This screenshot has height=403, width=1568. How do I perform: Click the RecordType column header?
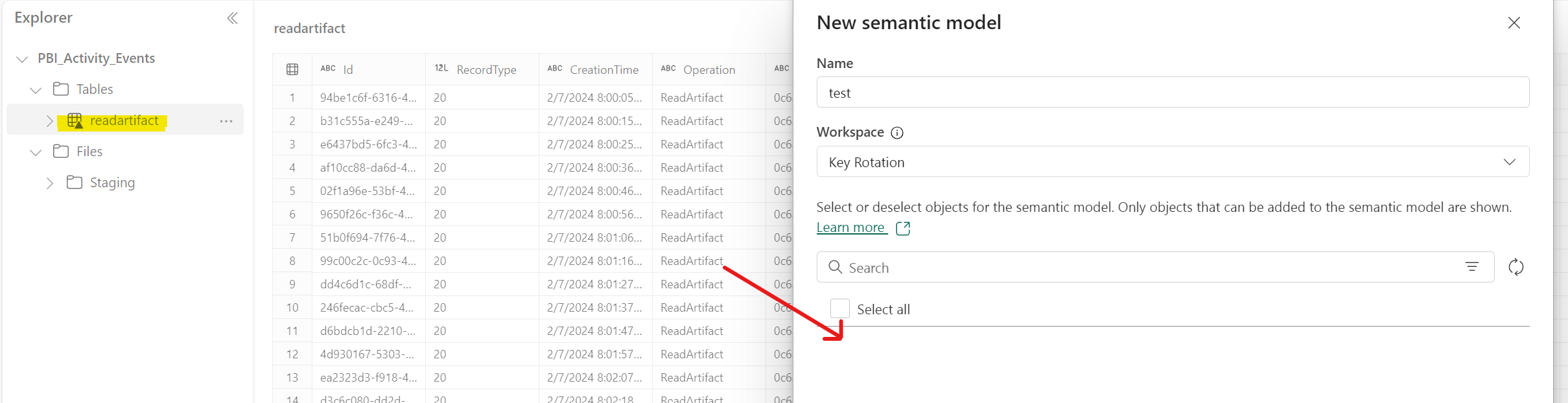482,69
